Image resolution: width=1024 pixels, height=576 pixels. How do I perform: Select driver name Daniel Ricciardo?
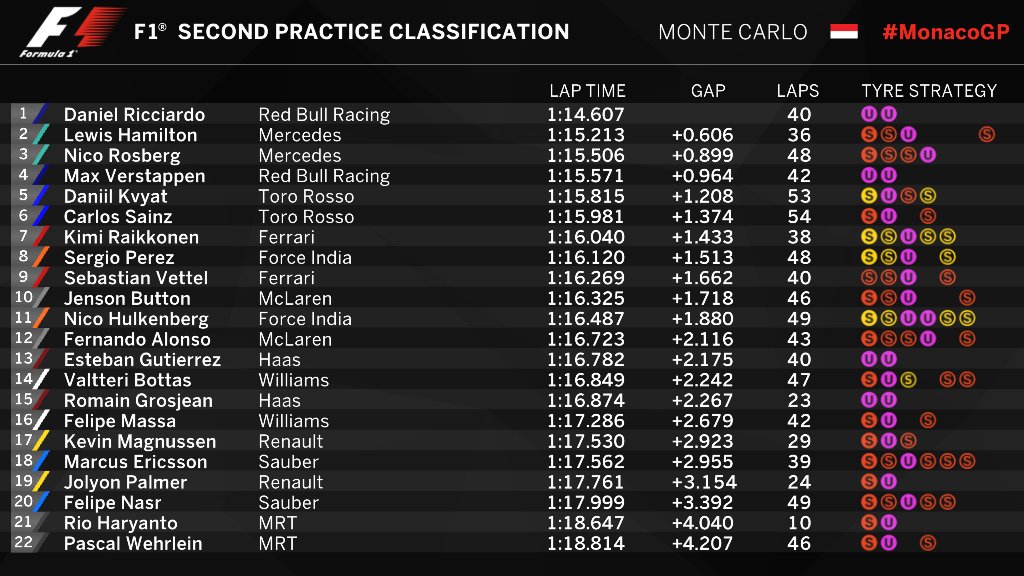click(135, 115)
